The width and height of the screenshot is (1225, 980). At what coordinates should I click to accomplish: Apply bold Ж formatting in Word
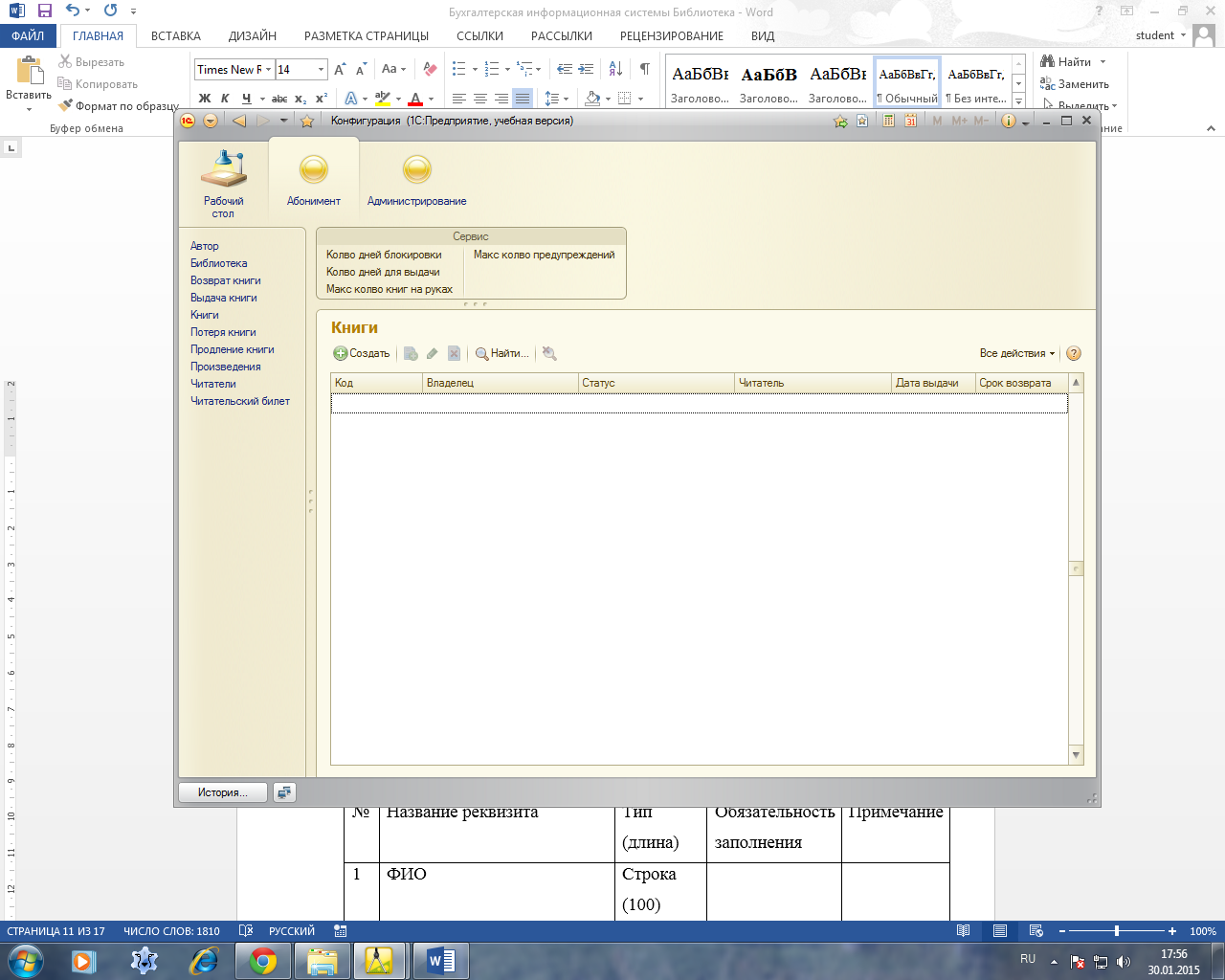[204, 99]
